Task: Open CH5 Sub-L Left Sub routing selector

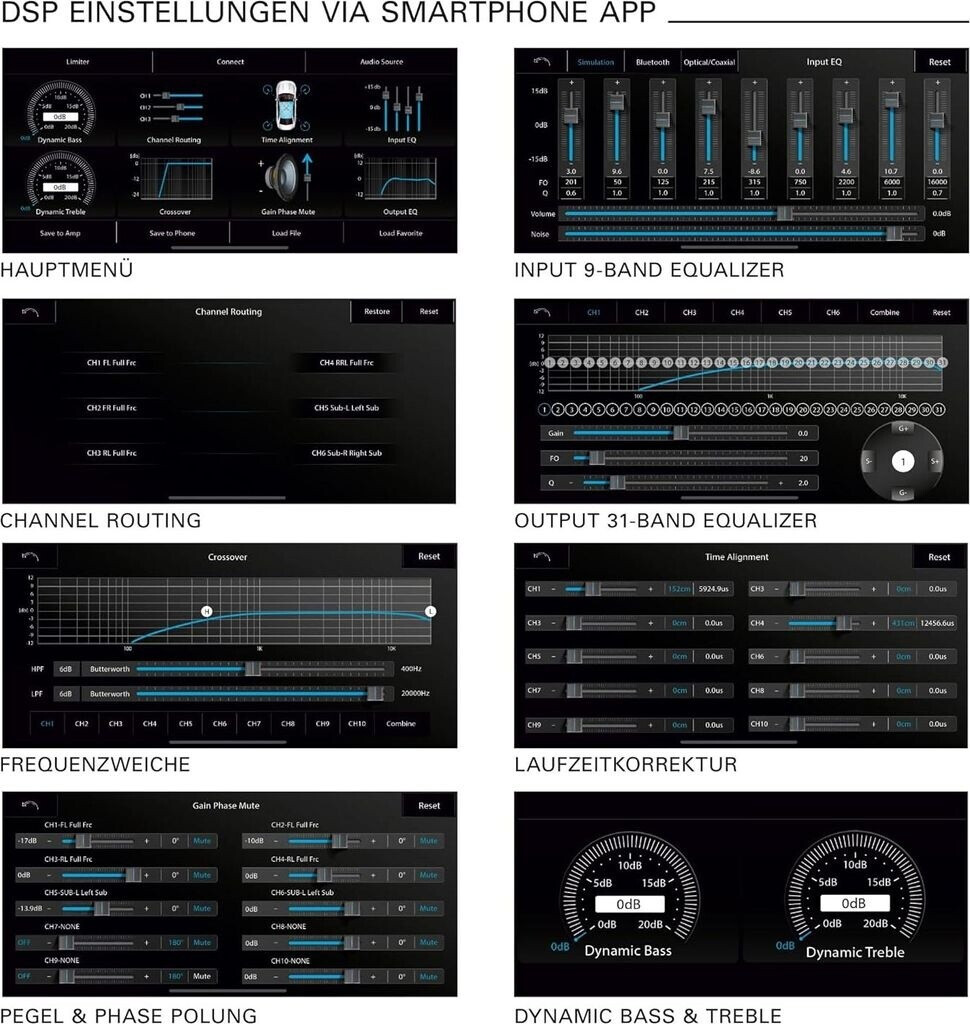Action: [x=346, y=408]
